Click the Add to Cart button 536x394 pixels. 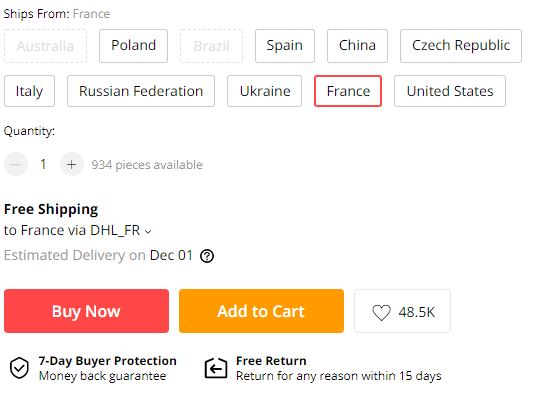(261, 311)
